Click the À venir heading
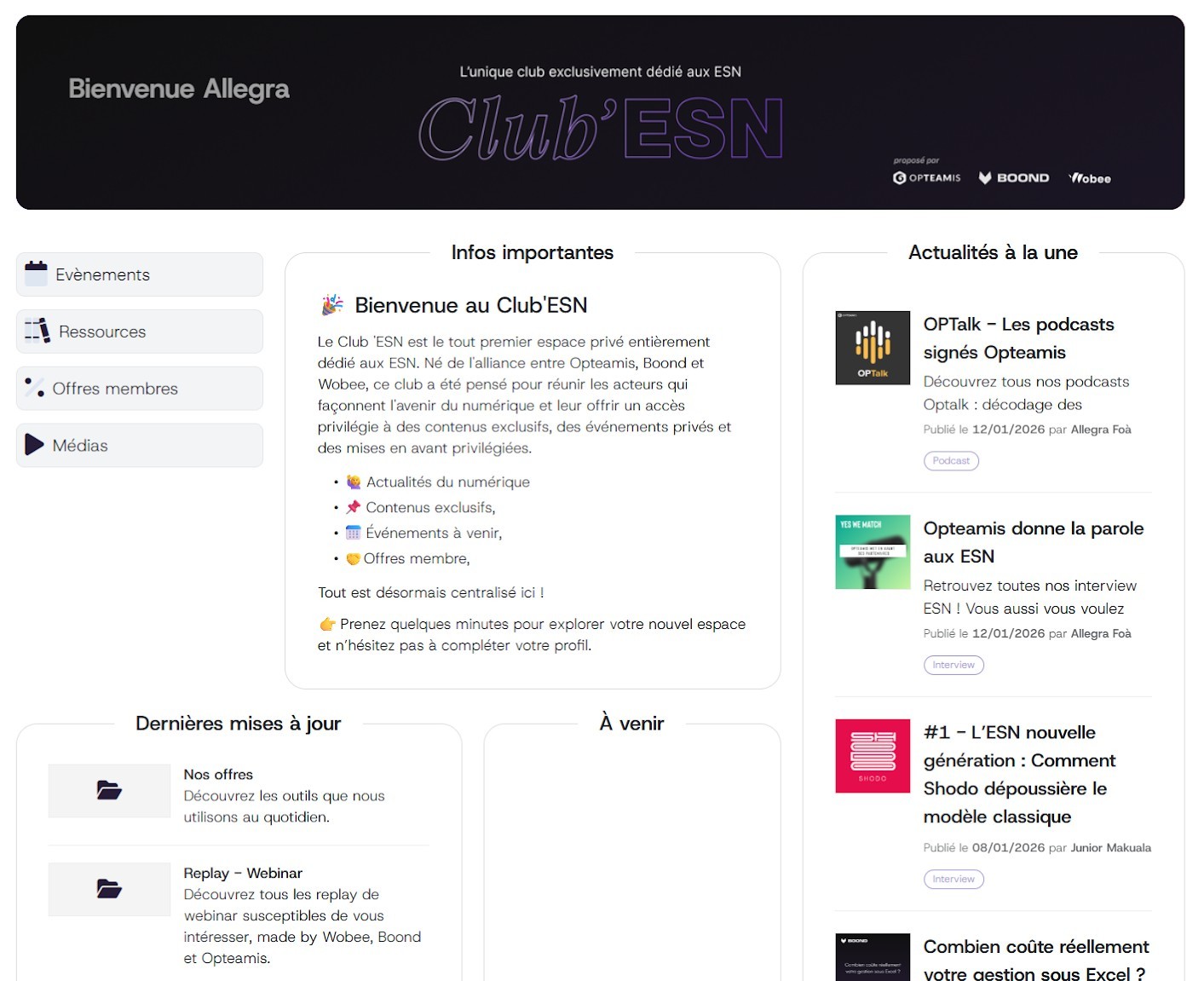This screenshot has height=981, width=1204. pos(631,724)
